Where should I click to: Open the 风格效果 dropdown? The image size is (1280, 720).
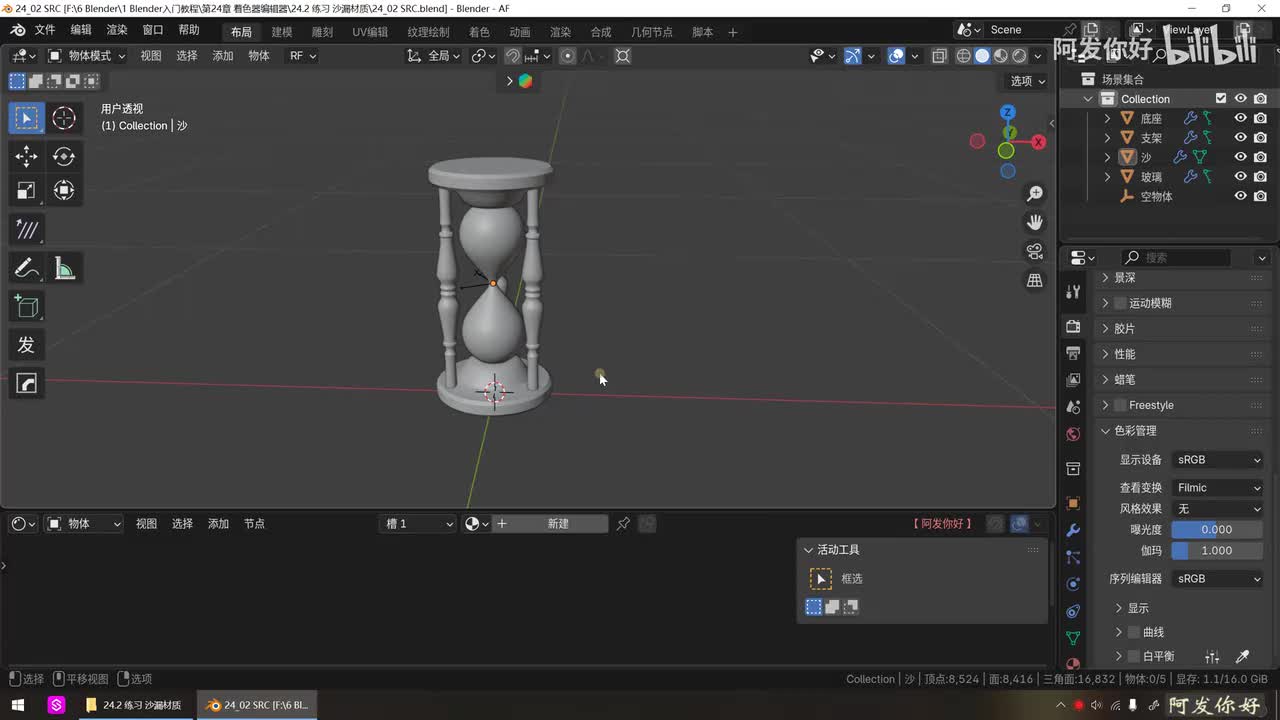point(1218,509)
